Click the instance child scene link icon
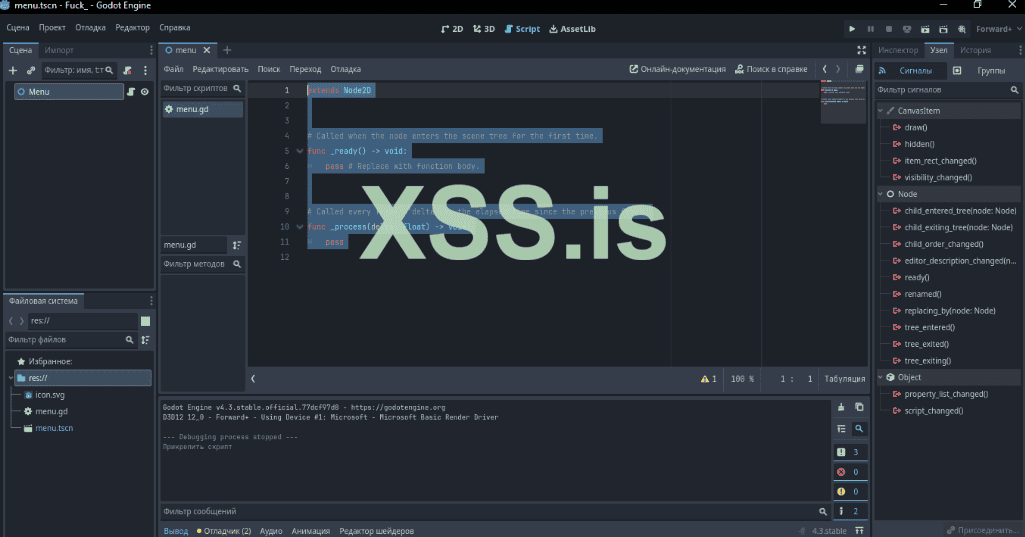 coord(30,70)
